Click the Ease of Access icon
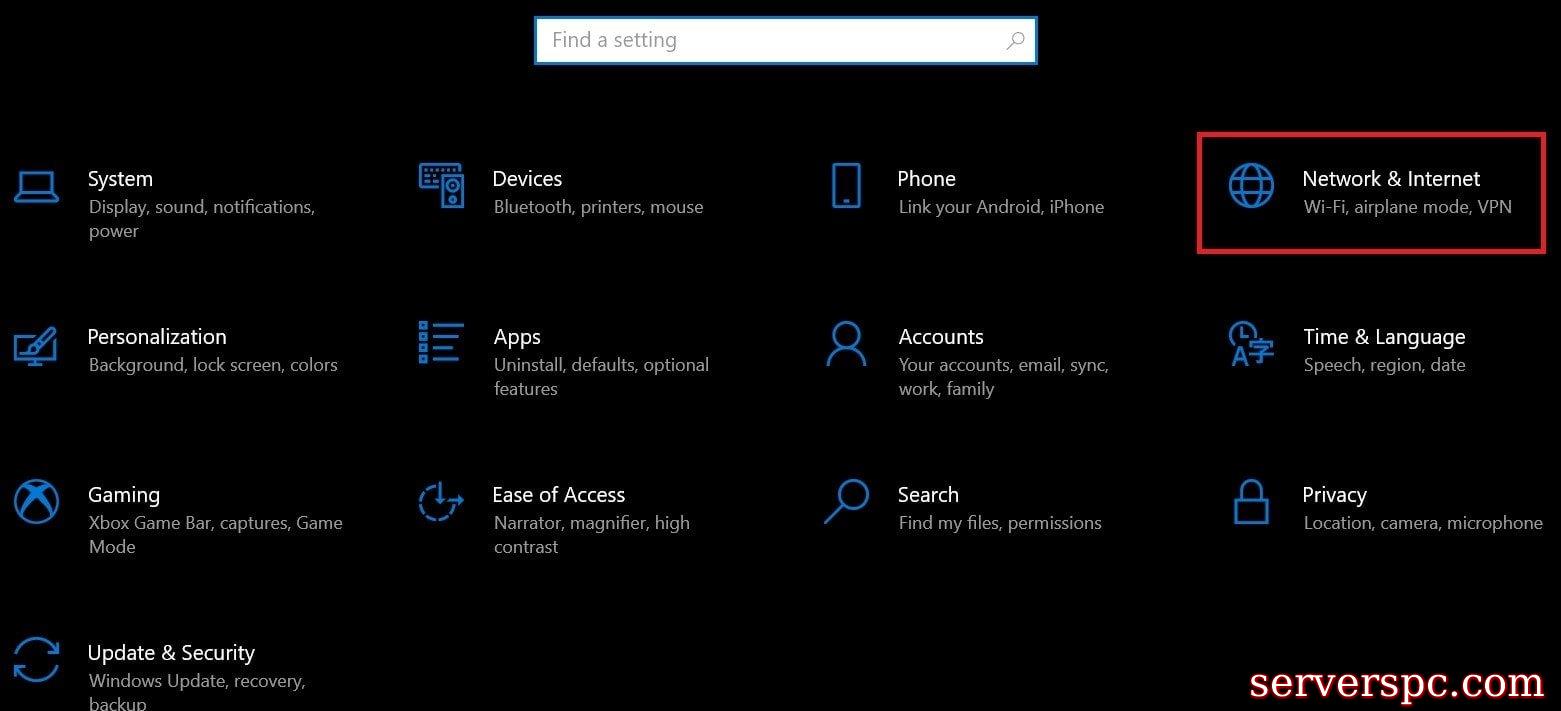 pos(441,502)
